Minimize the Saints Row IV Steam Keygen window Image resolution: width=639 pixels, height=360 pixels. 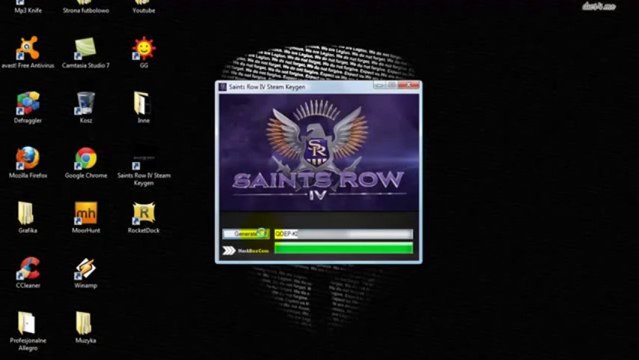click(379, 85)
